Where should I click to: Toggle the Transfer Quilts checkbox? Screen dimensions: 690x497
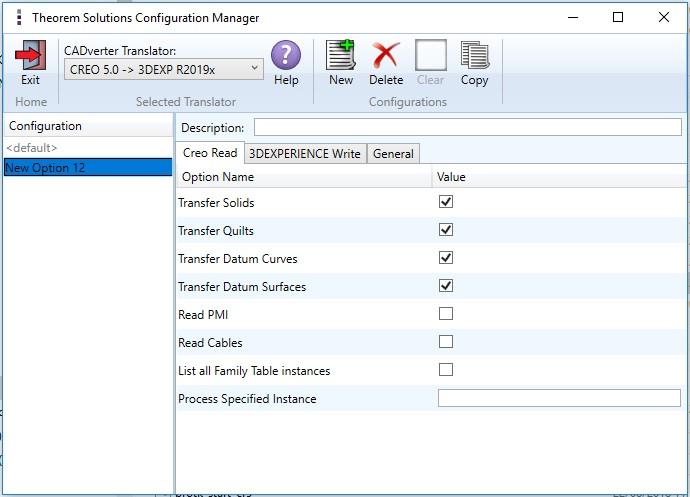[446, 230]
